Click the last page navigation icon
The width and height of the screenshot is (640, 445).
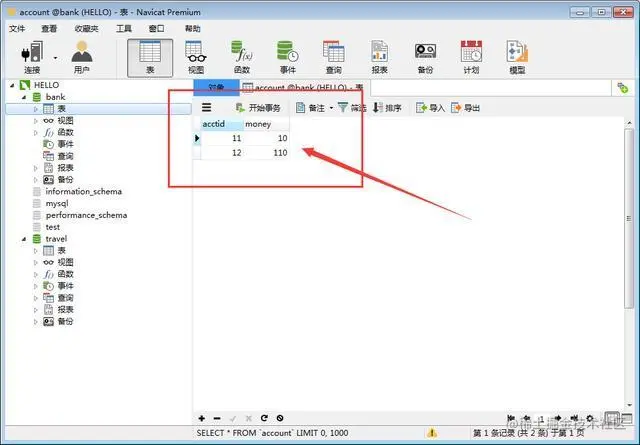click(574, 418)
